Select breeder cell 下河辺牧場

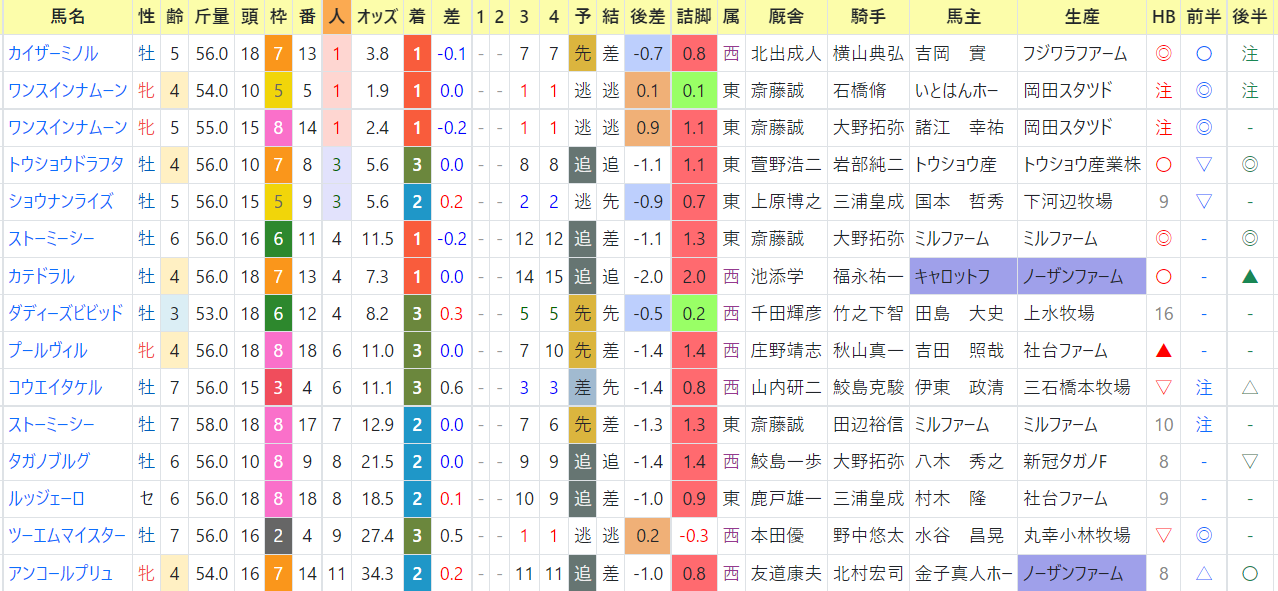(1082, 202)
